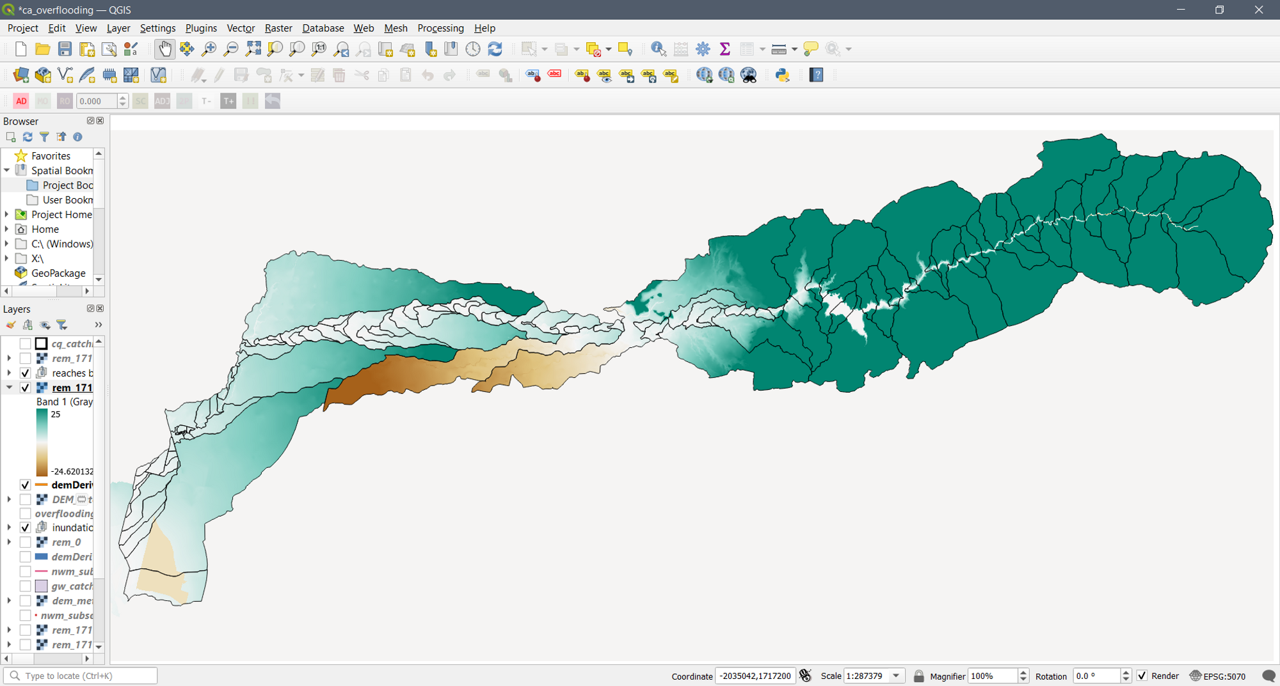The width and height of the screenshot is (1280, 686).
Task: Show the Statistical Summary panel
Action: pyautogui.click(x=724, y=48)
